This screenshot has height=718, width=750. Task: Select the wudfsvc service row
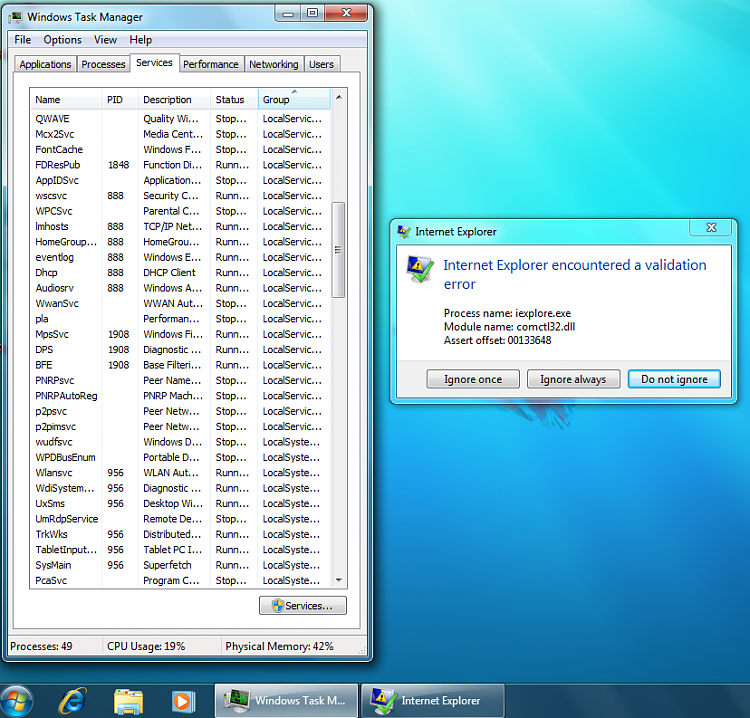click(180, 442)
